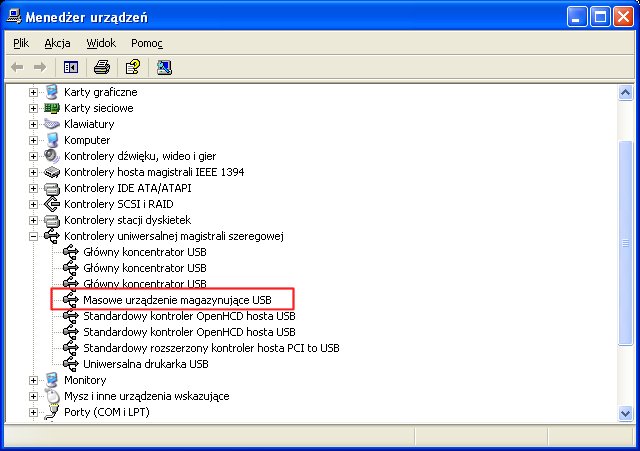Click the vertical scrollbar thumb
The image size is (640, 451).
coord(625,243)
